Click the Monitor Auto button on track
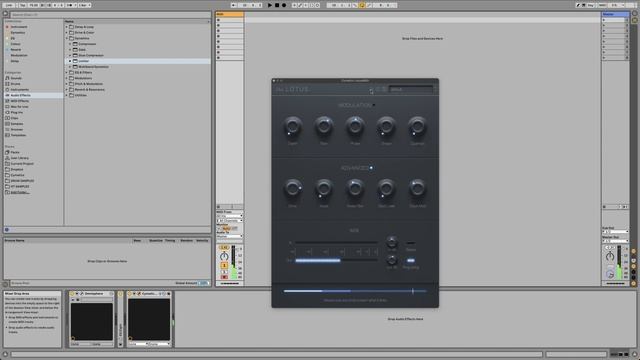Image resolution: width=640 pixels, height=360 pixels. pos(227,229)
